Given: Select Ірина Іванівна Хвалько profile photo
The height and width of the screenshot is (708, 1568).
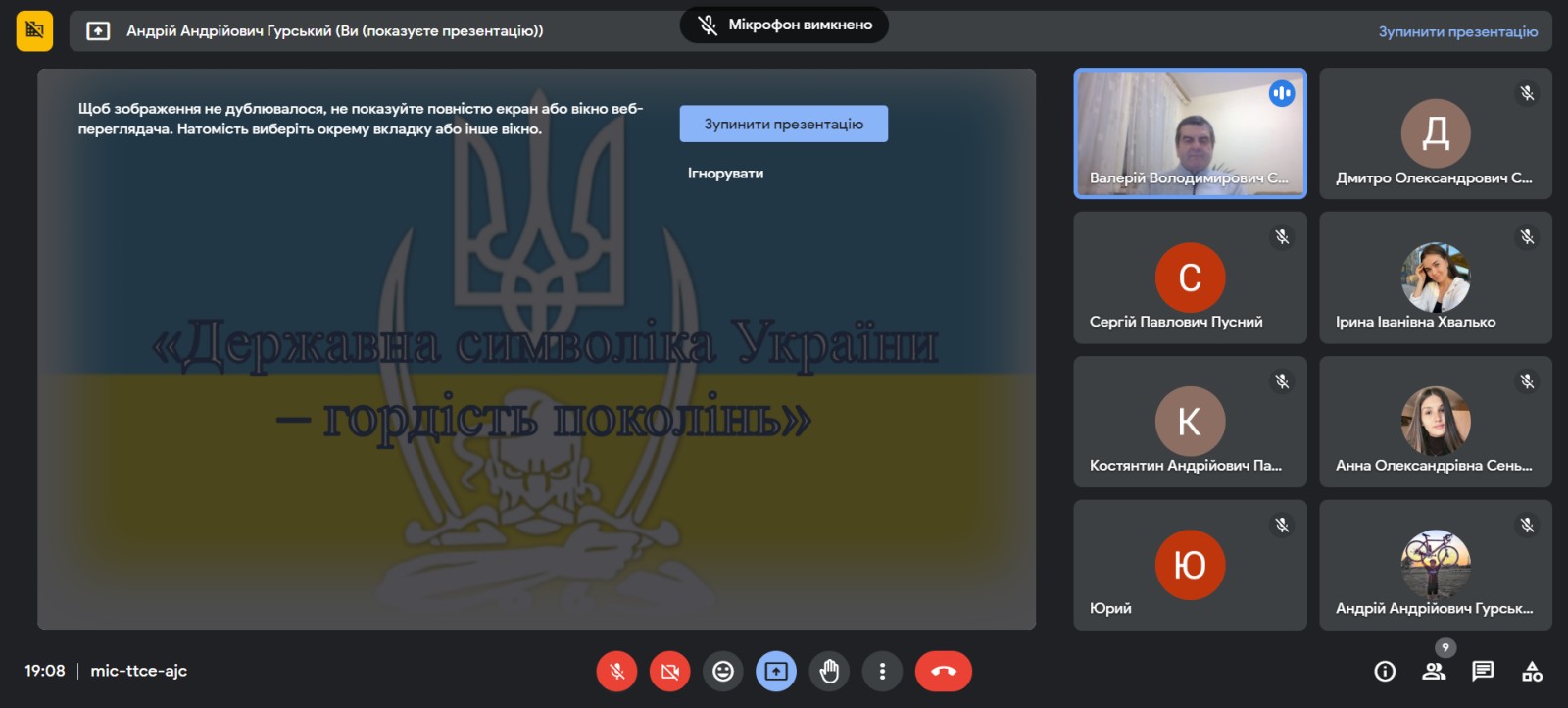Looking at the screenshot, I should click(1436, 278).
